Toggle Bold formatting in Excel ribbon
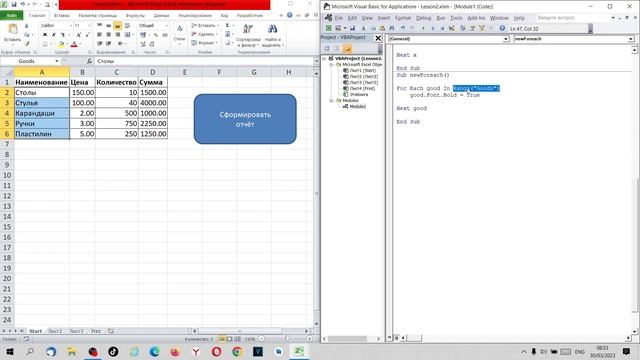 (45, 35)
